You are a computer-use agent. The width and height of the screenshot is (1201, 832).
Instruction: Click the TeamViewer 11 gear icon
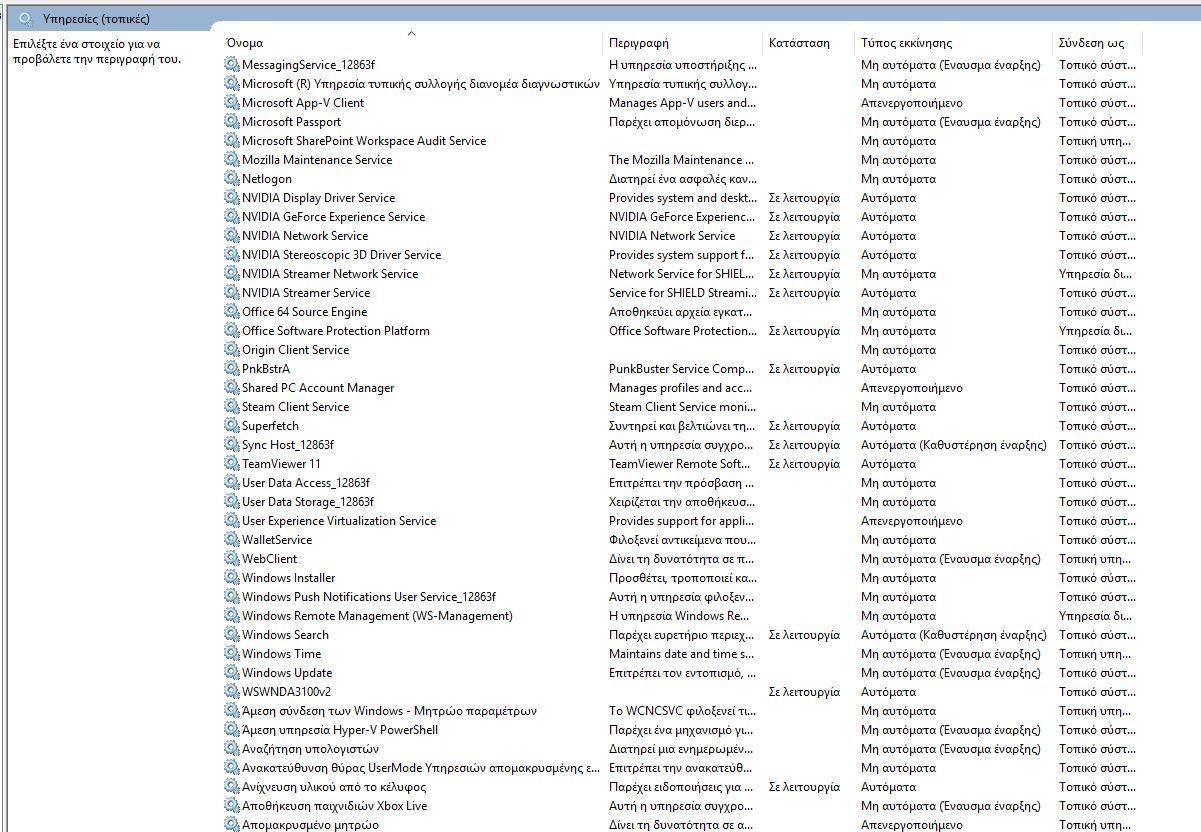pos(232,464)
